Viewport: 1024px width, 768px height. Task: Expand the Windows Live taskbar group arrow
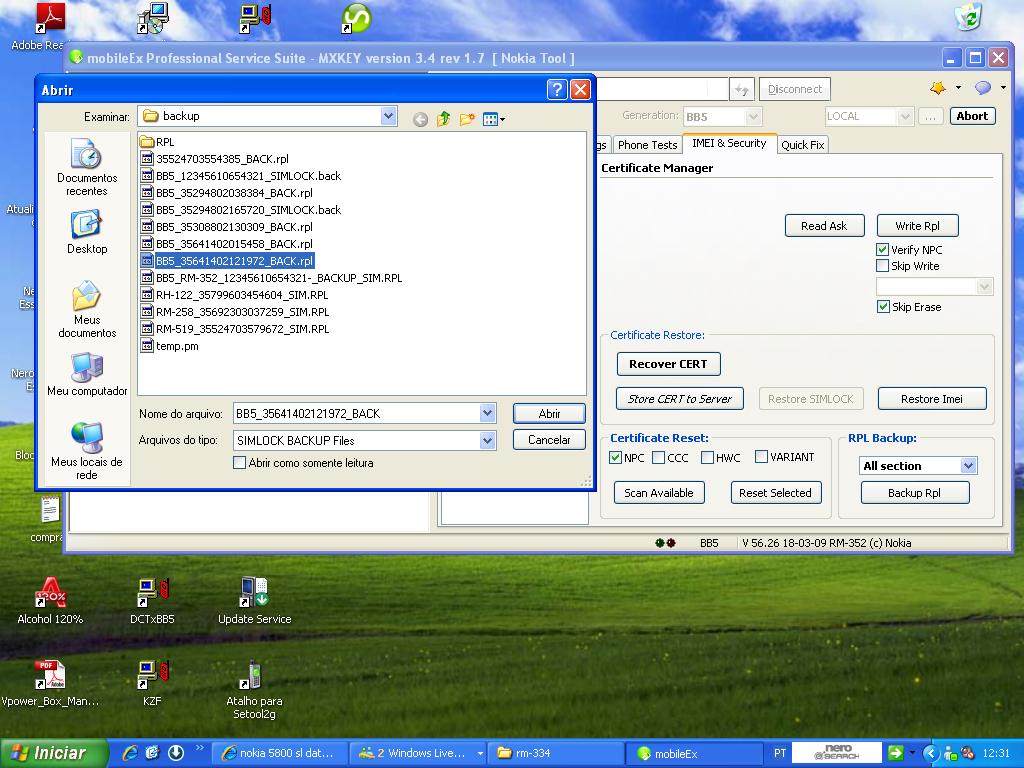(480, 753)
